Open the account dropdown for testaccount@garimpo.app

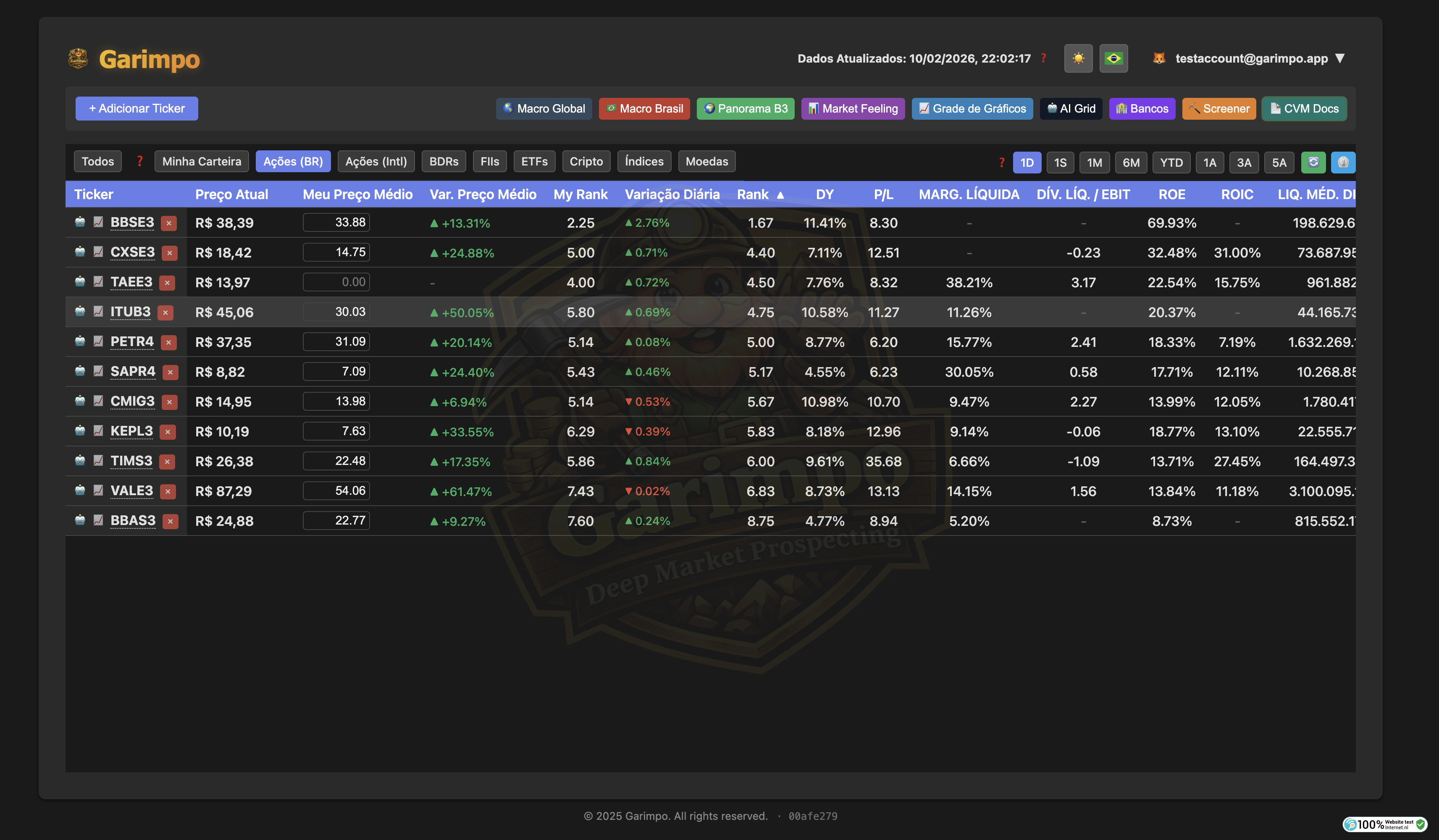pyautogui.click(x=1340, y=58)
